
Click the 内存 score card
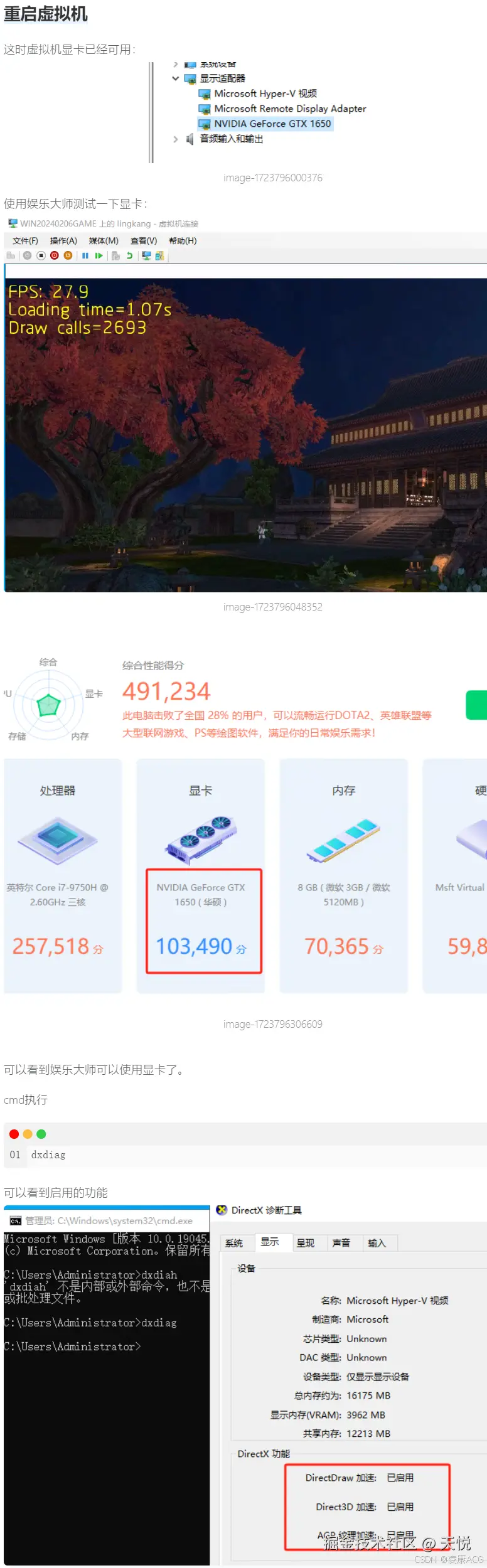click(344, 876)
